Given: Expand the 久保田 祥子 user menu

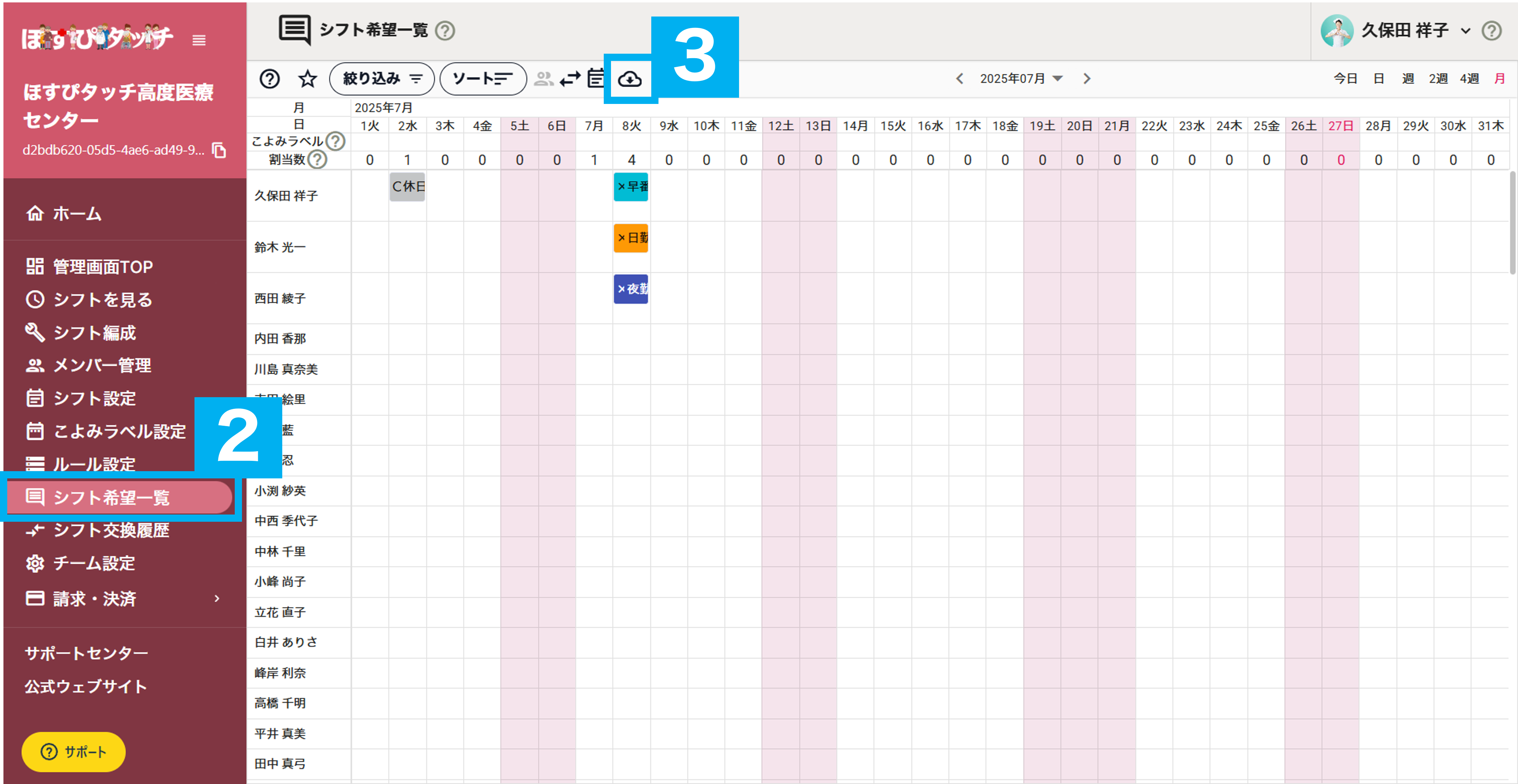Looking at the screenshot, I should (x=1465, y=31).
